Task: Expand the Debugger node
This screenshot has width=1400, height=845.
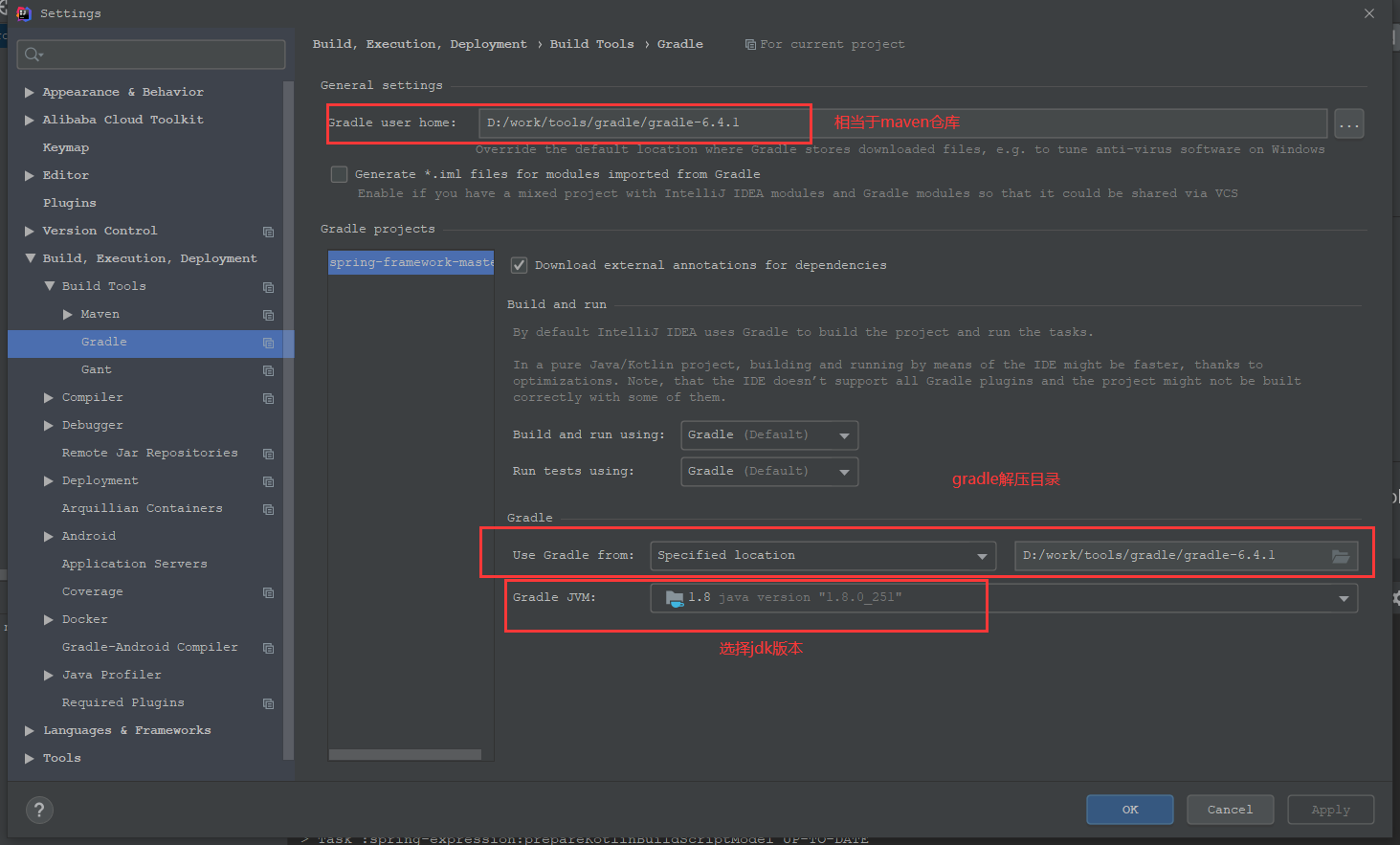Action: tap(49, 426)
